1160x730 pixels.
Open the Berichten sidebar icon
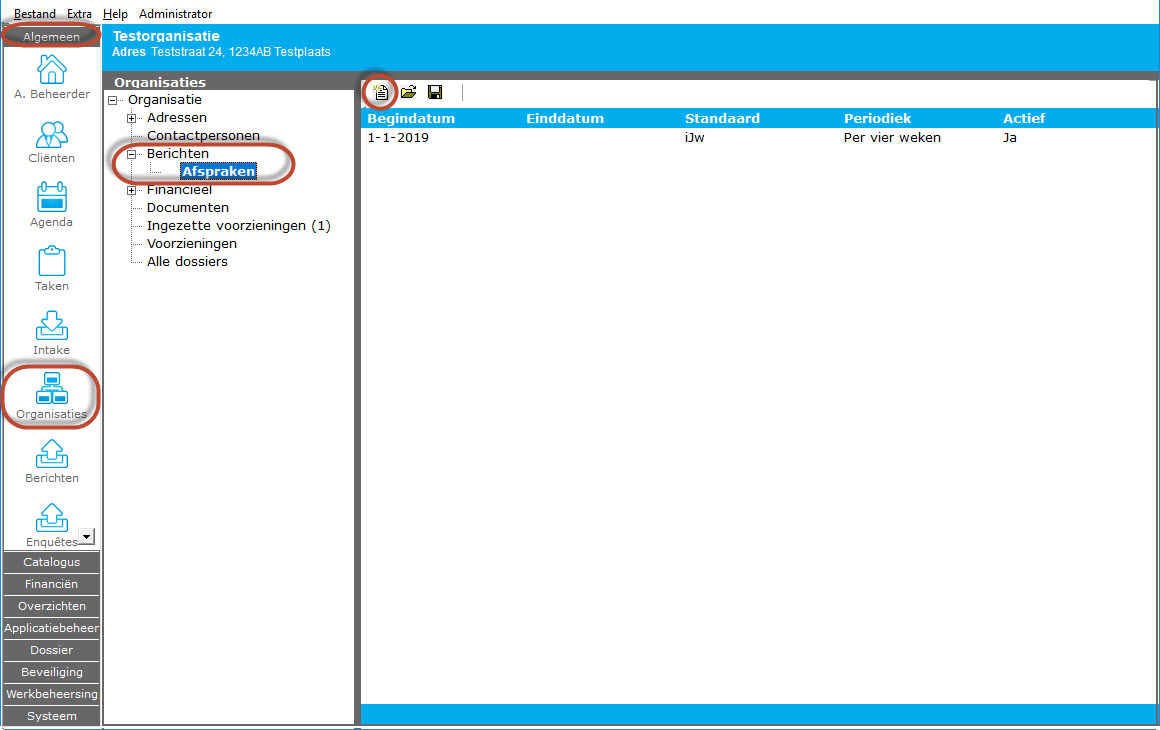coord(51,454)
